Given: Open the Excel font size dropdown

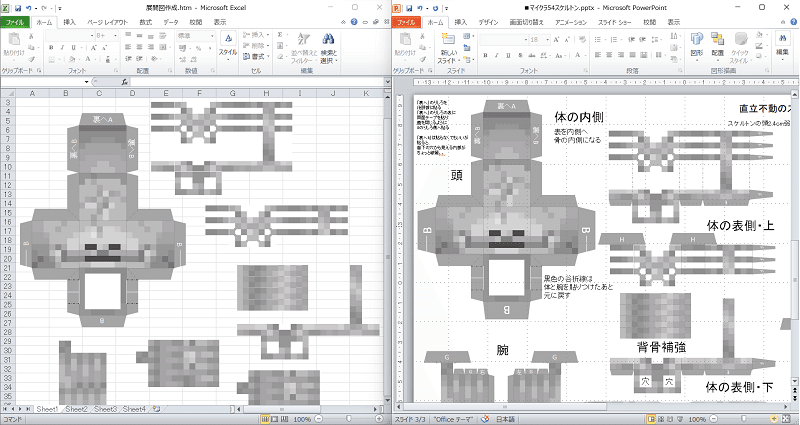Looking at the screenshot, I should (x=115, y=36).
